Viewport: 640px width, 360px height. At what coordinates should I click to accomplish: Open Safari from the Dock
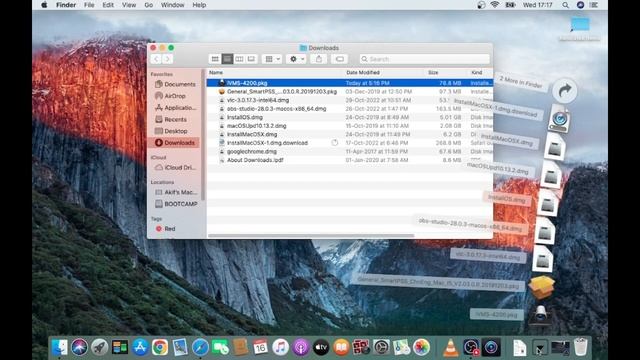tap(200, 347)
